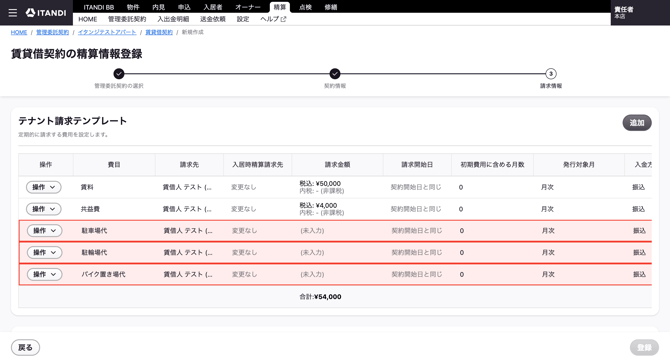Click the 費目 column header
Screen dimensions: 670x363
click(x=114, y=164)
